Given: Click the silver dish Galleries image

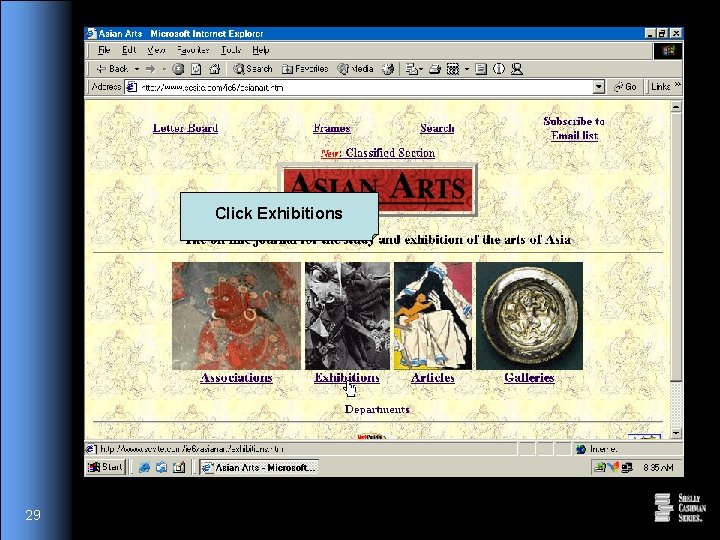Looking at the screenshot, I should tap(529, 315).
